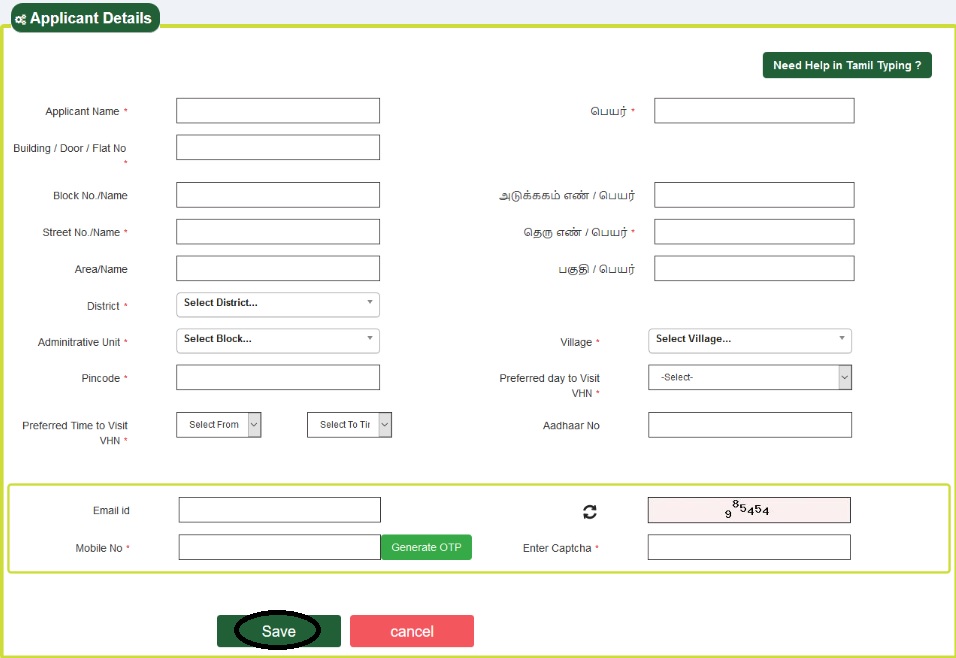Click the captcha refresh icon
The image size is (956, 658).
[590, 512]
